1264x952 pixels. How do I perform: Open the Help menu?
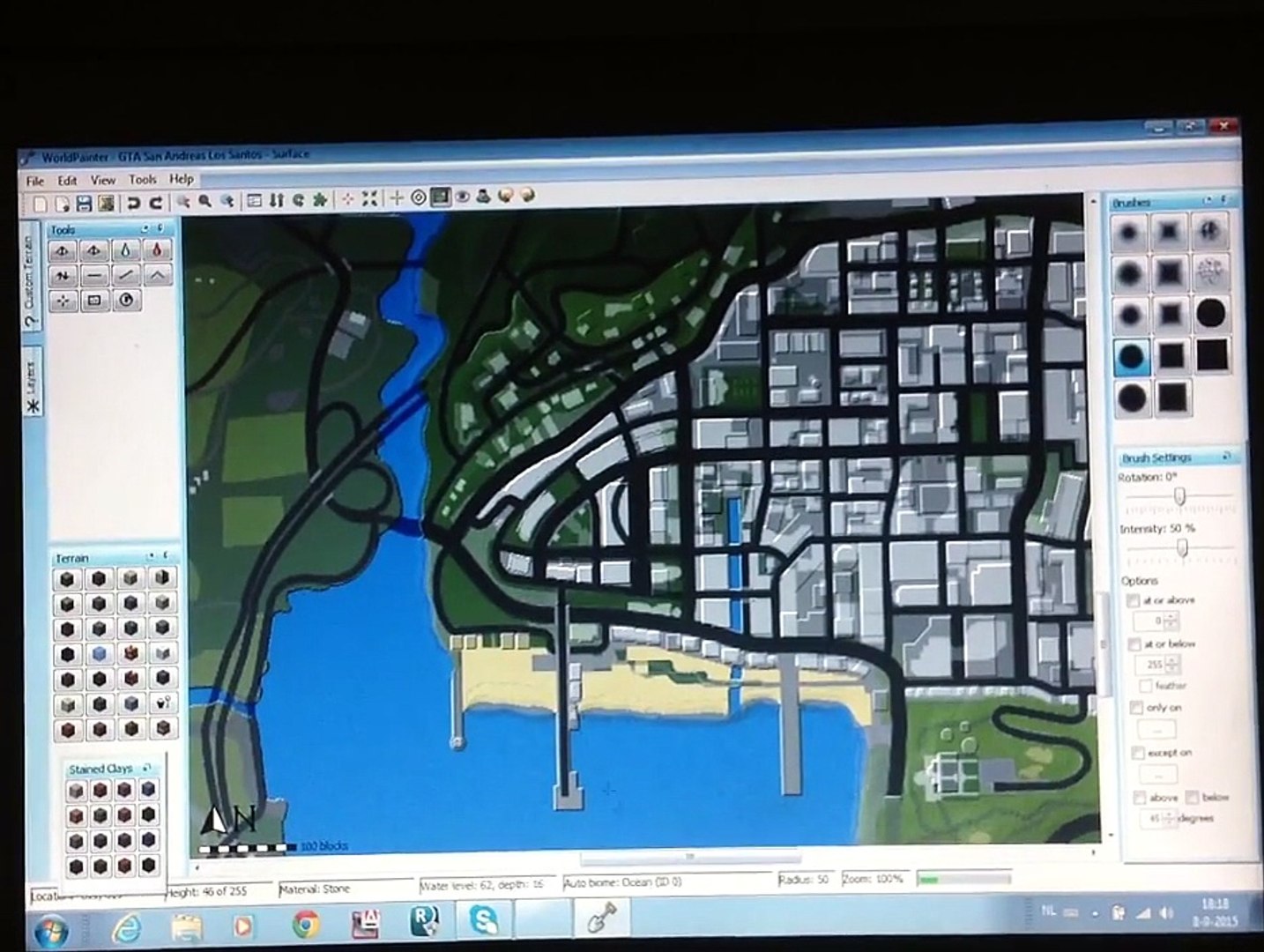point(182,178)
